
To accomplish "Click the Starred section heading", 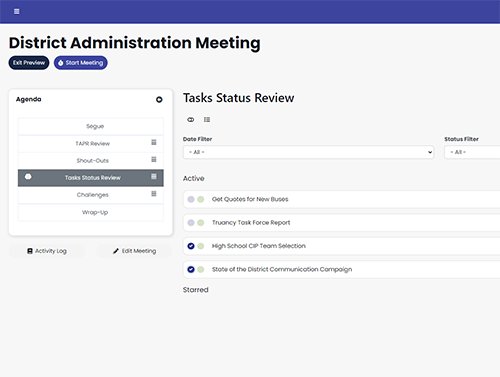I will pyautogui.click(x=196, y=290).
